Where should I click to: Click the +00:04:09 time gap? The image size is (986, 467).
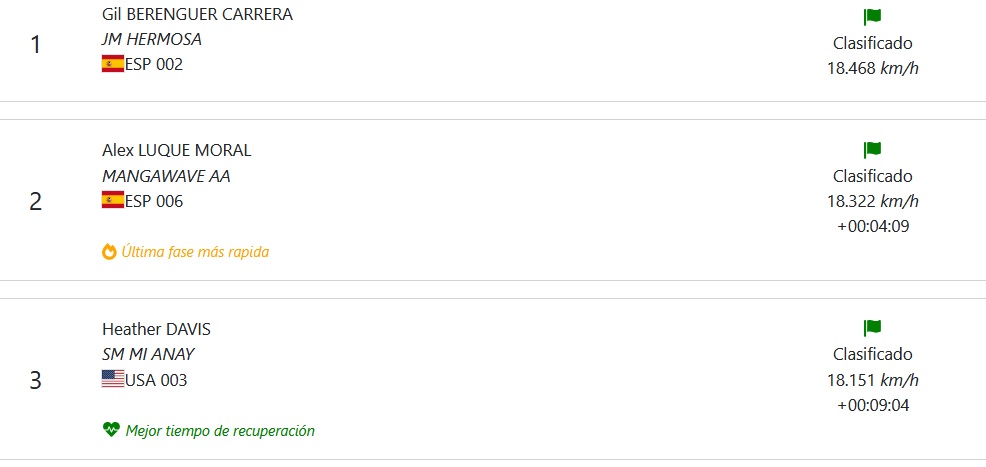pyautogui.click(x=872, y=226)
